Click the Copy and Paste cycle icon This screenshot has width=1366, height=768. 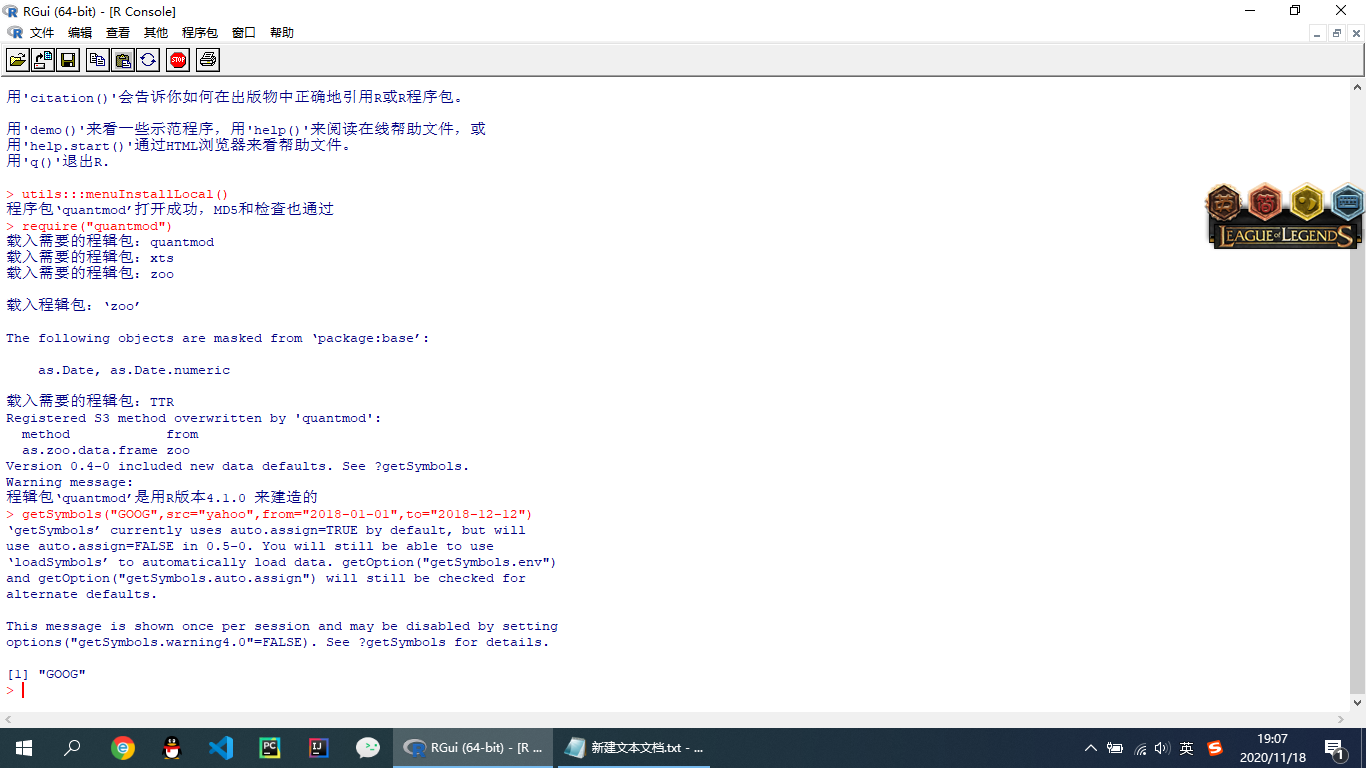147,60
